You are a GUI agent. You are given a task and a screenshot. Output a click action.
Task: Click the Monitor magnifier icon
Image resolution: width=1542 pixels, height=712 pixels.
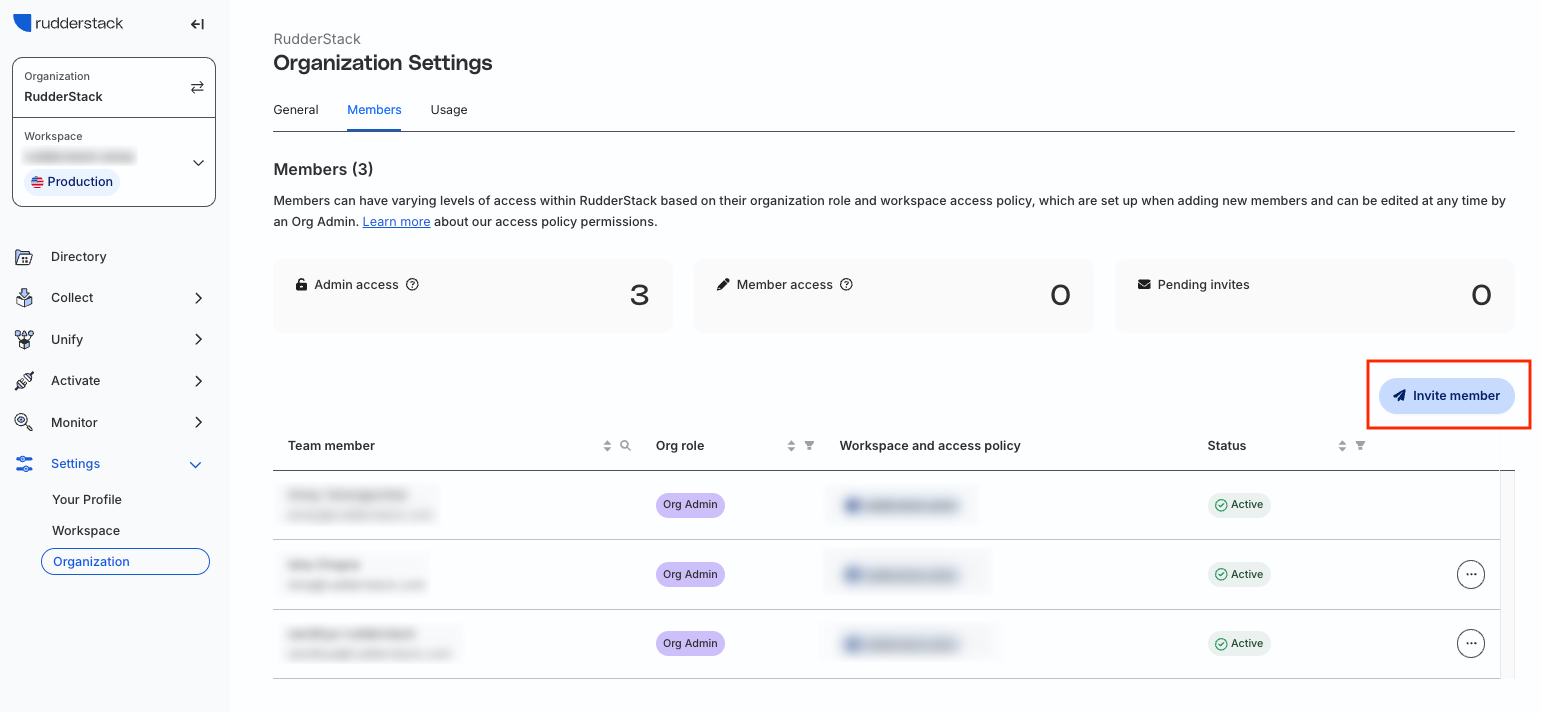click(x=24, y=423)
